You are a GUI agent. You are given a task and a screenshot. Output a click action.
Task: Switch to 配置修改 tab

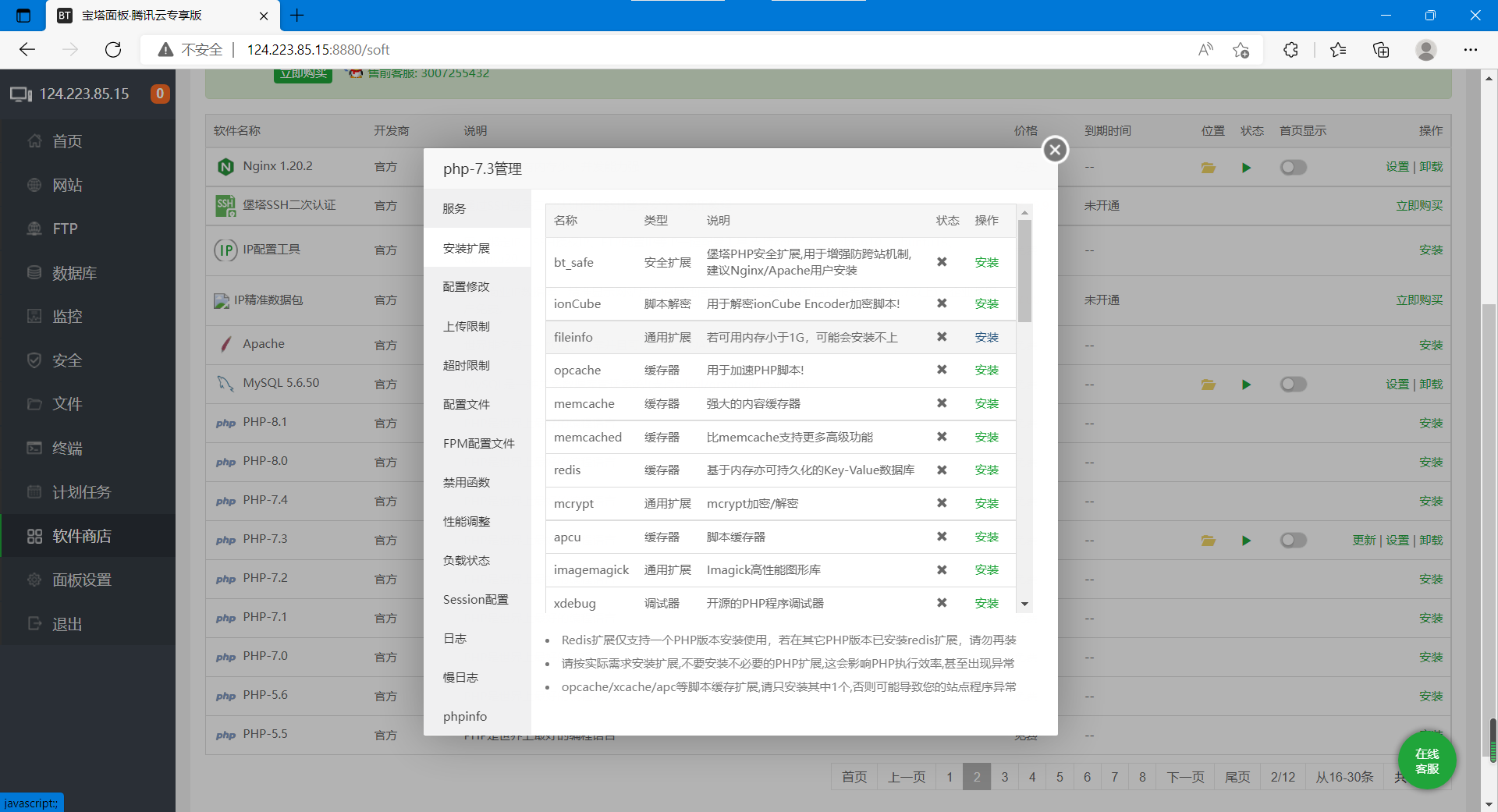pos(466,287)
